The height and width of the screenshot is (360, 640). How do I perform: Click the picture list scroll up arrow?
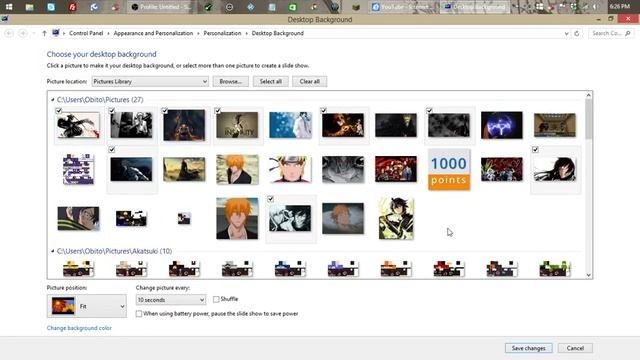[589, 95]
